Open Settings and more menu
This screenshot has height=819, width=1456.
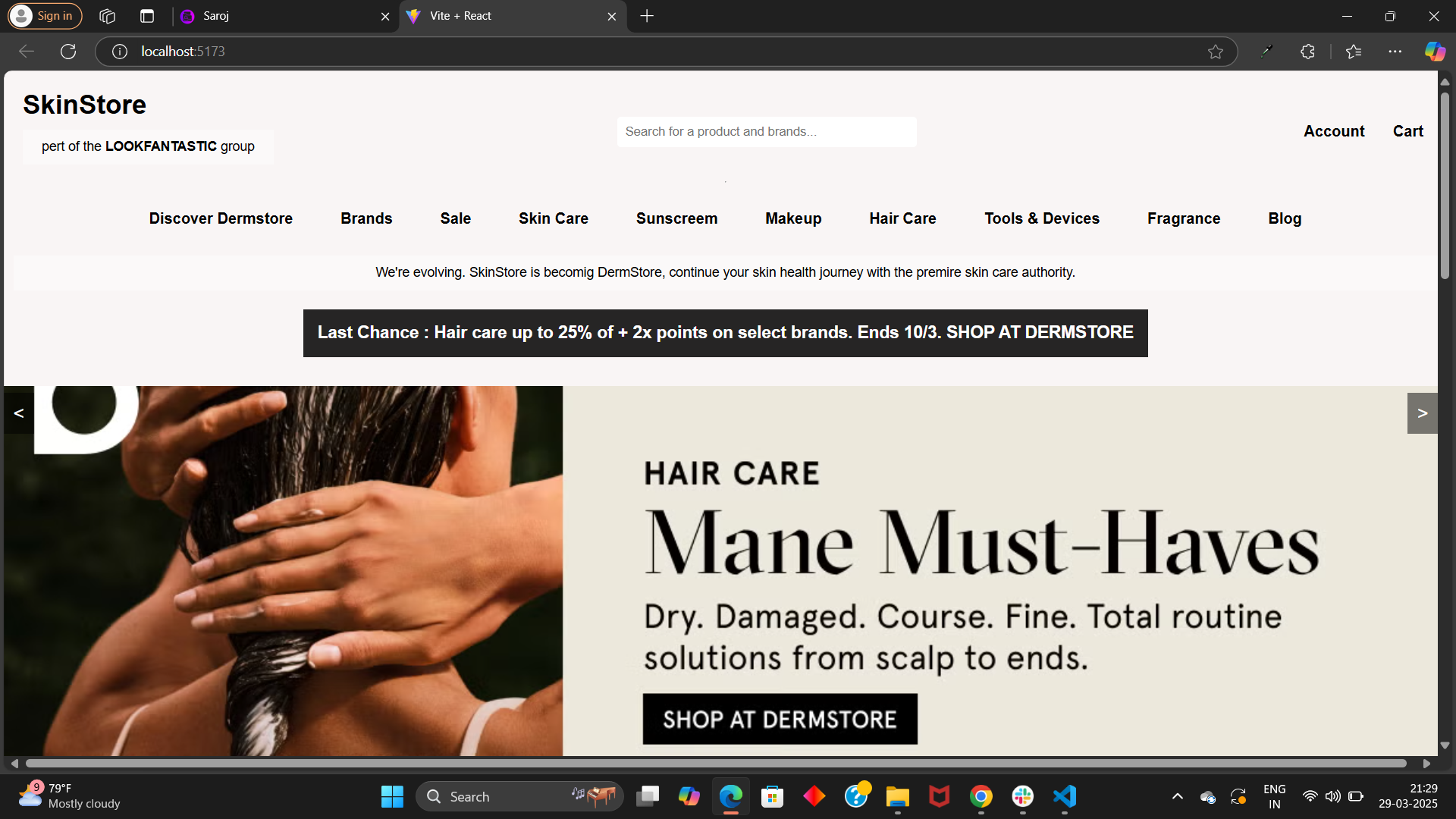point(1395,52)
